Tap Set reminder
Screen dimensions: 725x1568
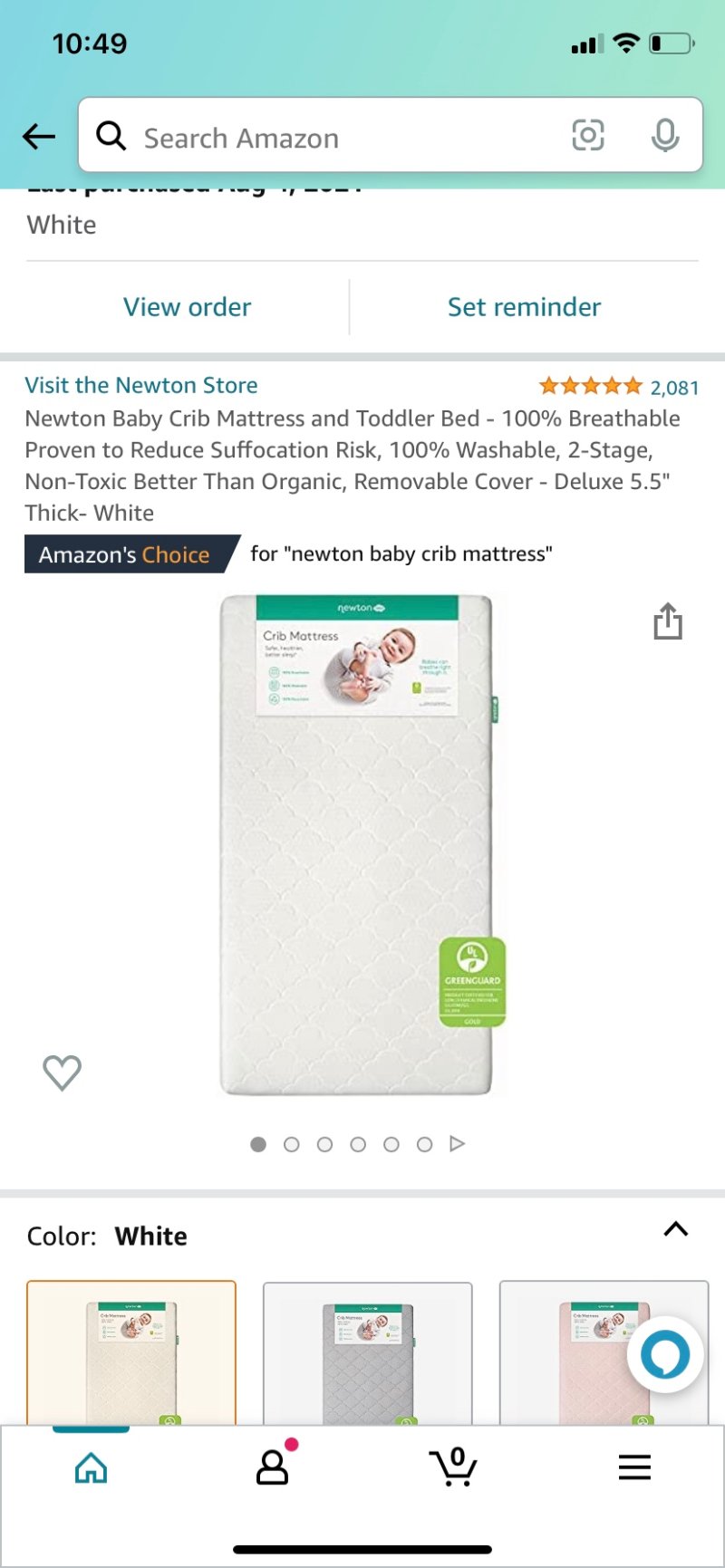(x=524, y=307)
